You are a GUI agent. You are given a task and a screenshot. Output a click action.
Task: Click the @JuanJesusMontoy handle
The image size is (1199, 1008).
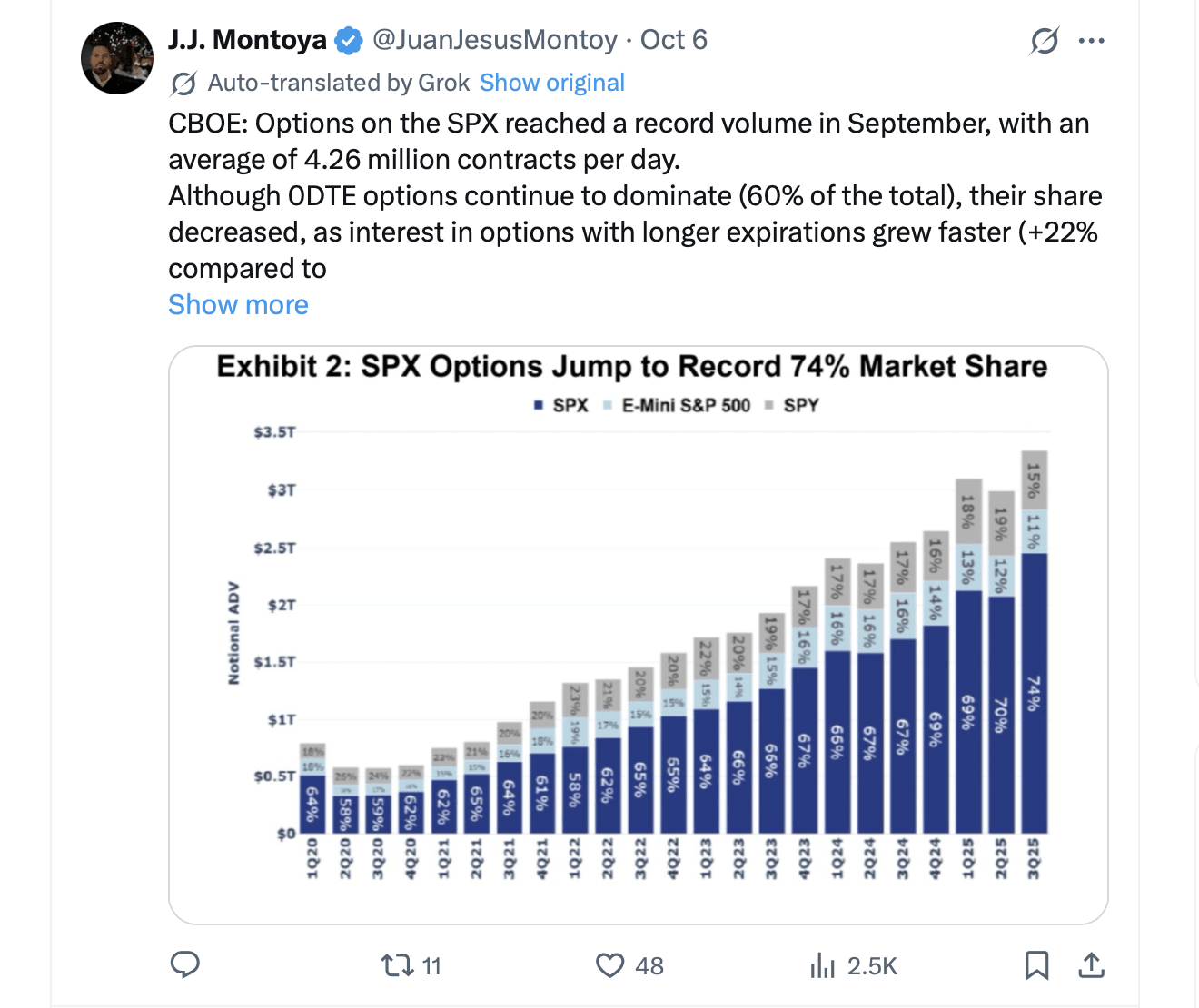point(495,40)
